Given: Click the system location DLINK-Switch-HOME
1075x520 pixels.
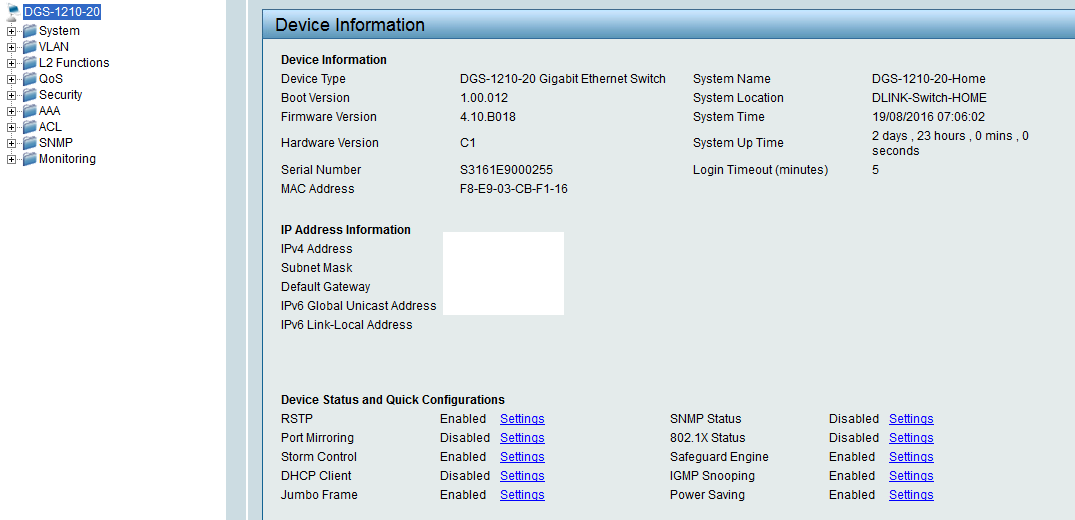Looking at the screenshot, I should pos(929,97).
